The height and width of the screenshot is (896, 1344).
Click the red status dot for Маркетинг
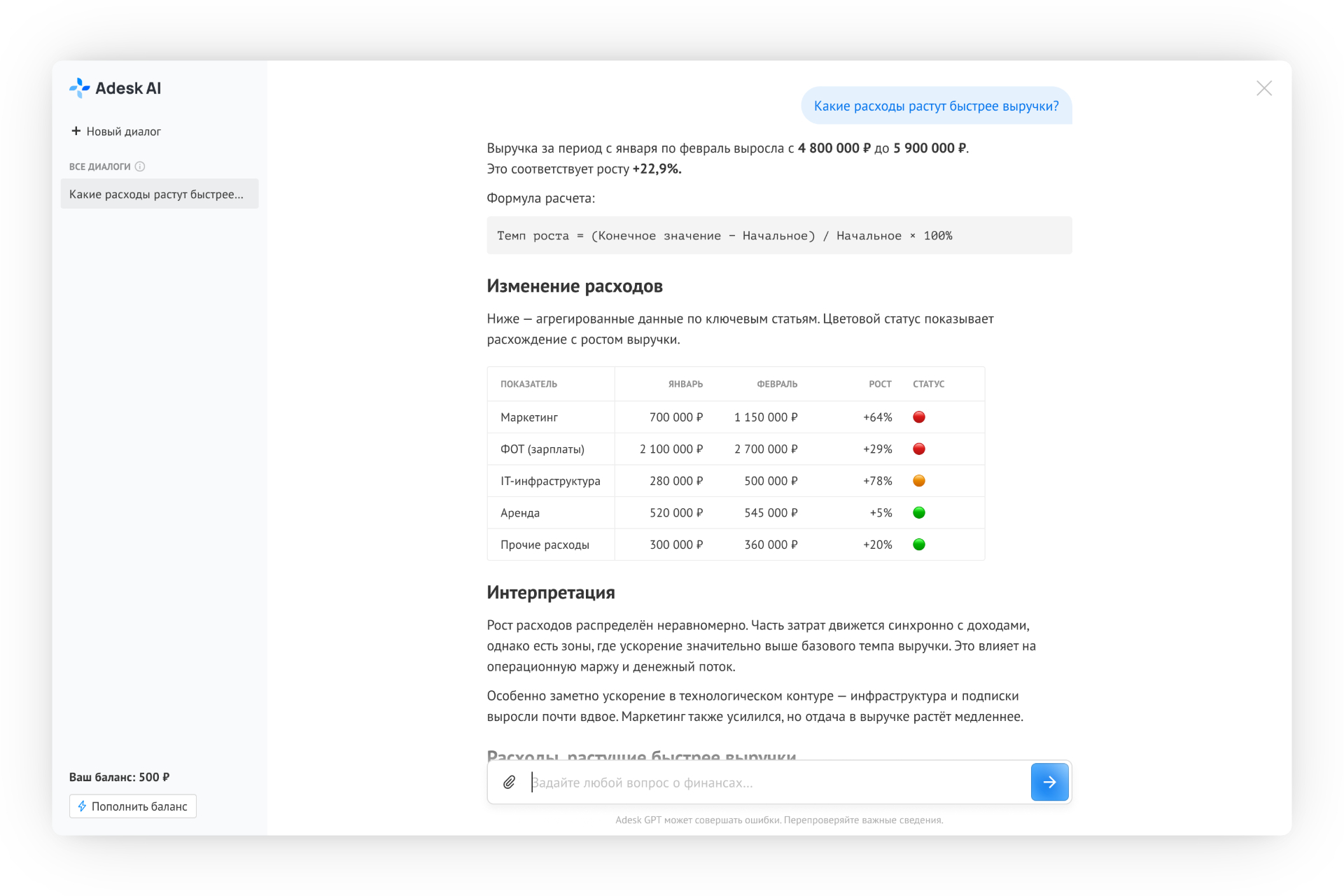tap(919, 417)
